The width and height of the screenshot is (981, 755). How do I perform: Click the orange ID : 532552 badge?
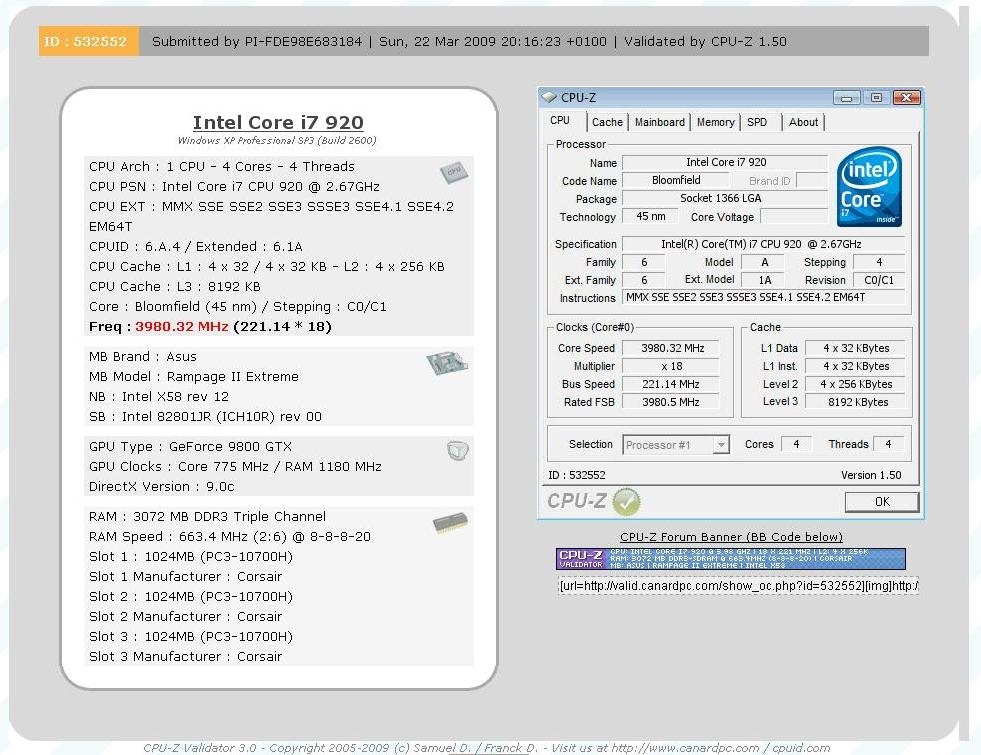[88, 41]
